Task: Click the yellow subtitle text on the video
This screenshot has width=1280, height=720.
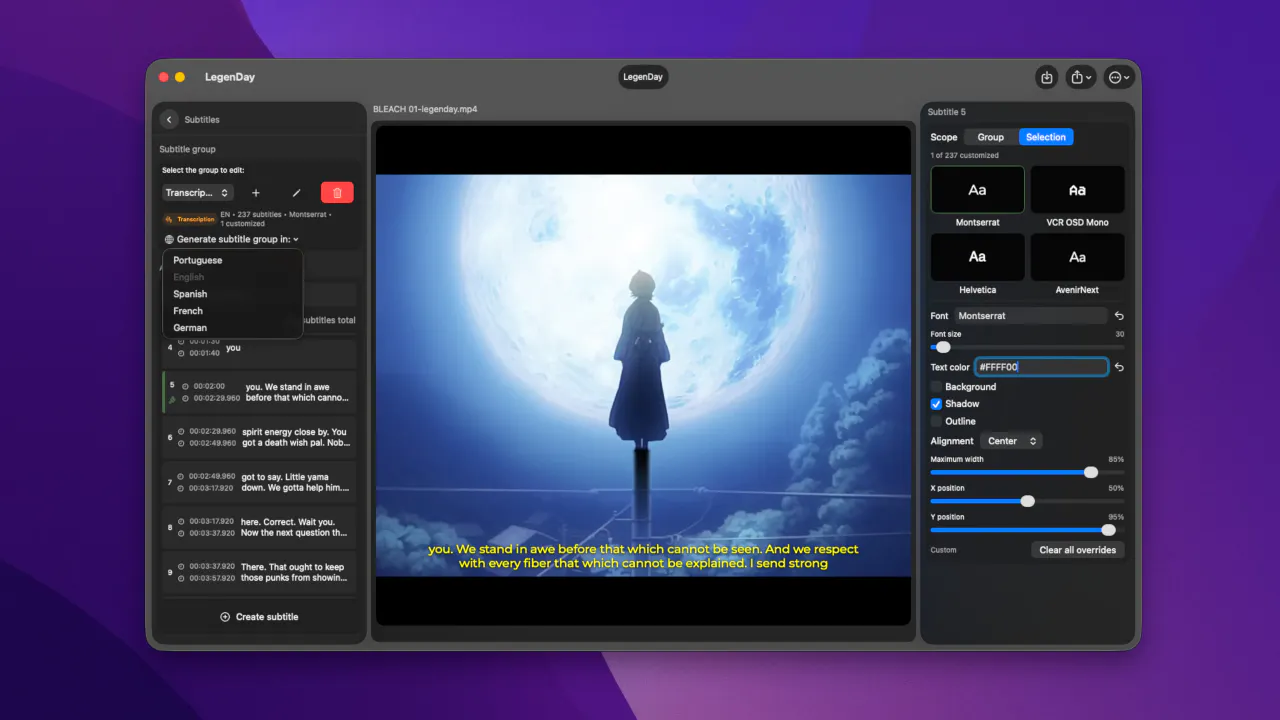Action: pos(643,556)
